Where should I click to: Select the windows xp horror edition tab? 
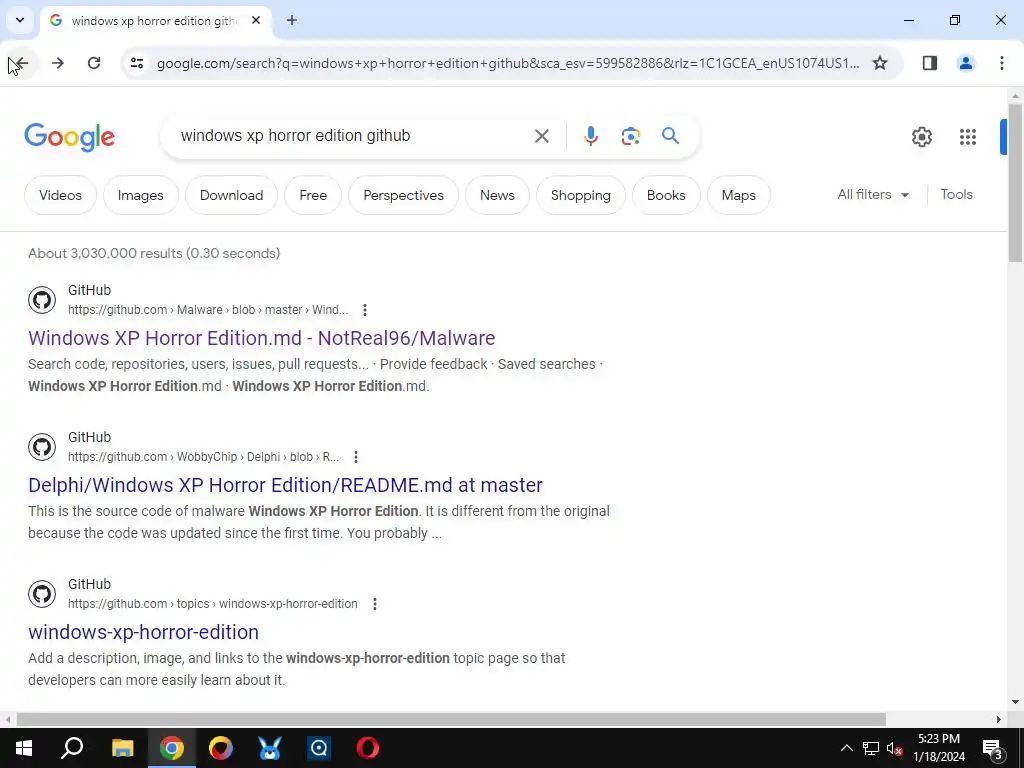pyautogui.click(x=155, y=21)
